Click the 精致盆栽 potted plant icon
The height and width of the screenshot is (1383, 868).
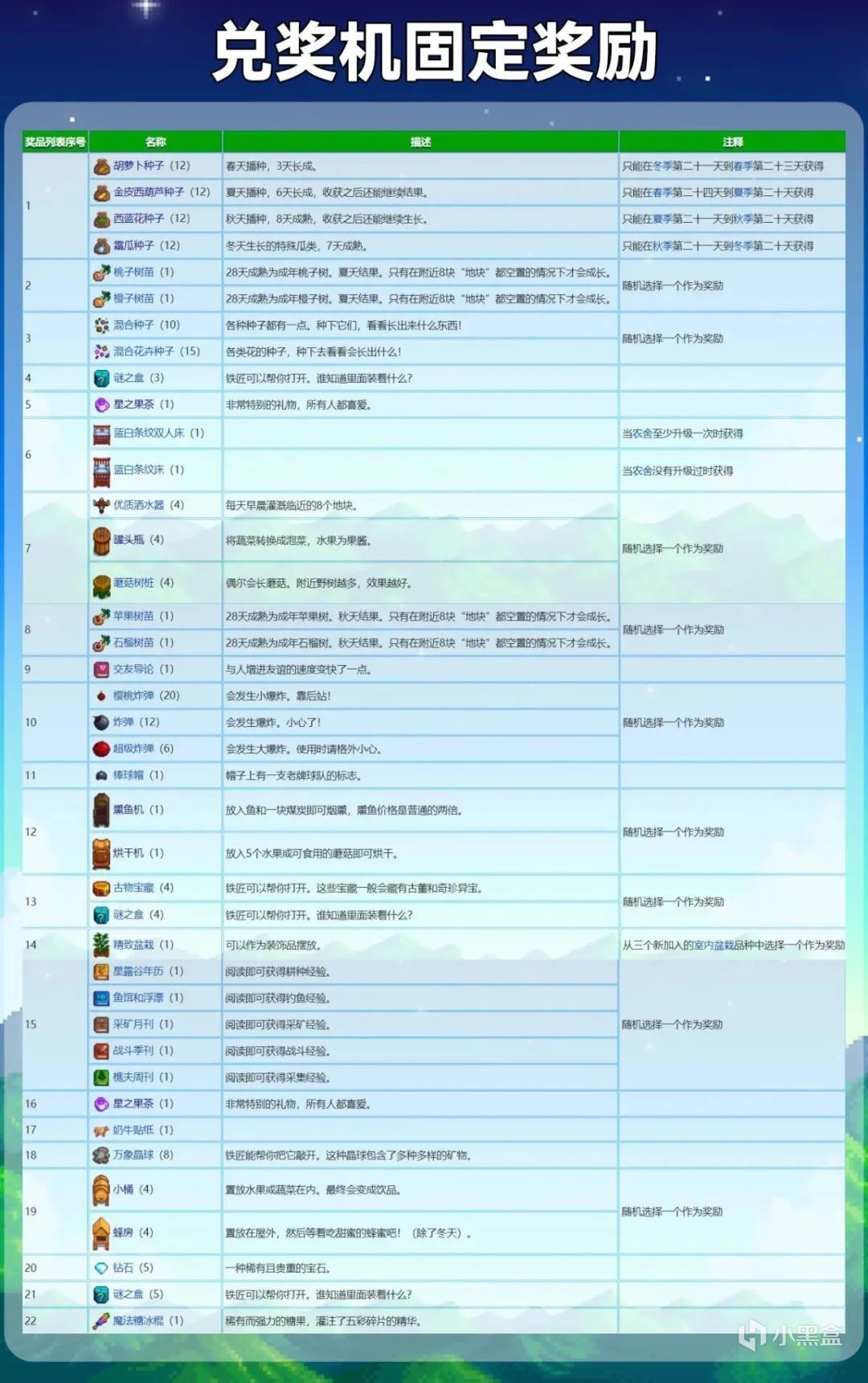tap(101, 944)
